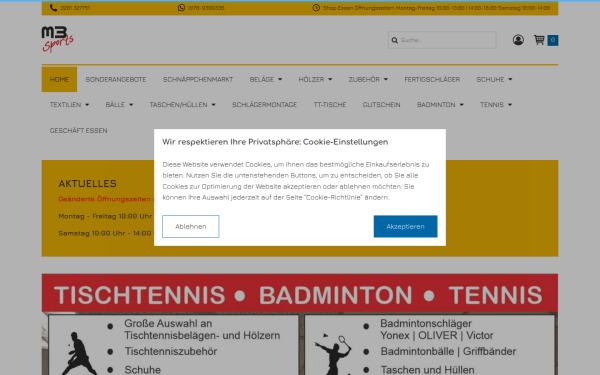Viewport: 600px width, 375px height.
Task: Decline cookies with Ablehnen button
Action: (191, 227)
